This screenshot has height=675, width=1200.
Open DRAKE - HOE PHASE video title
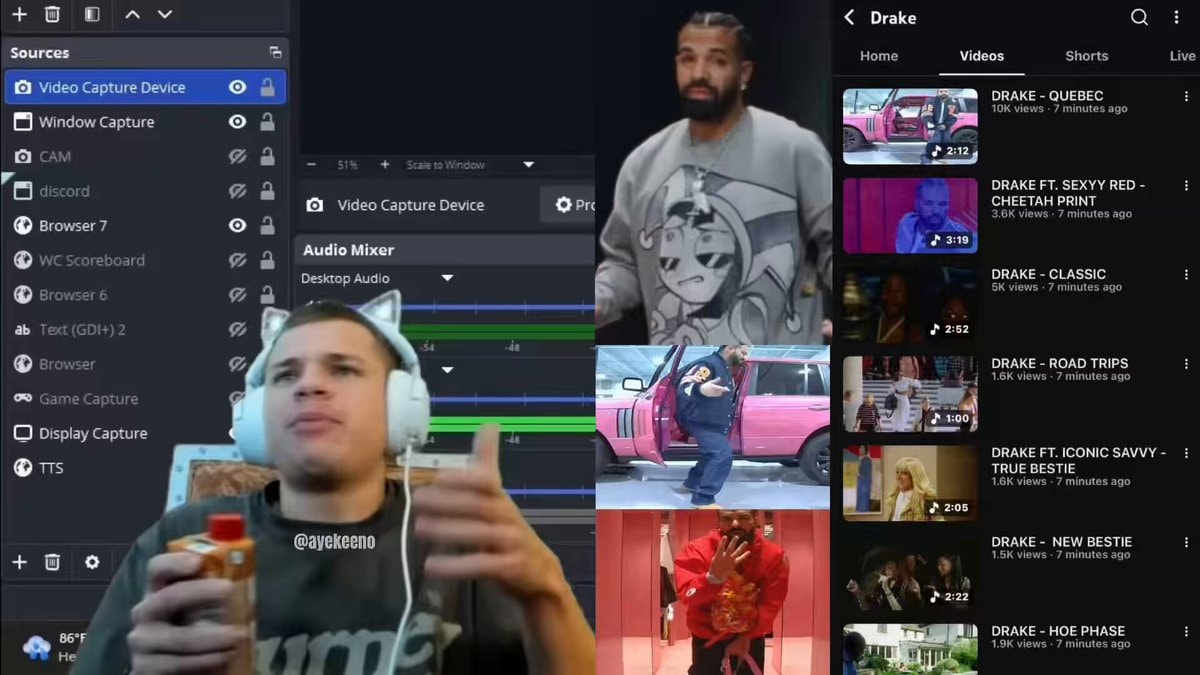click(1058, 631)
